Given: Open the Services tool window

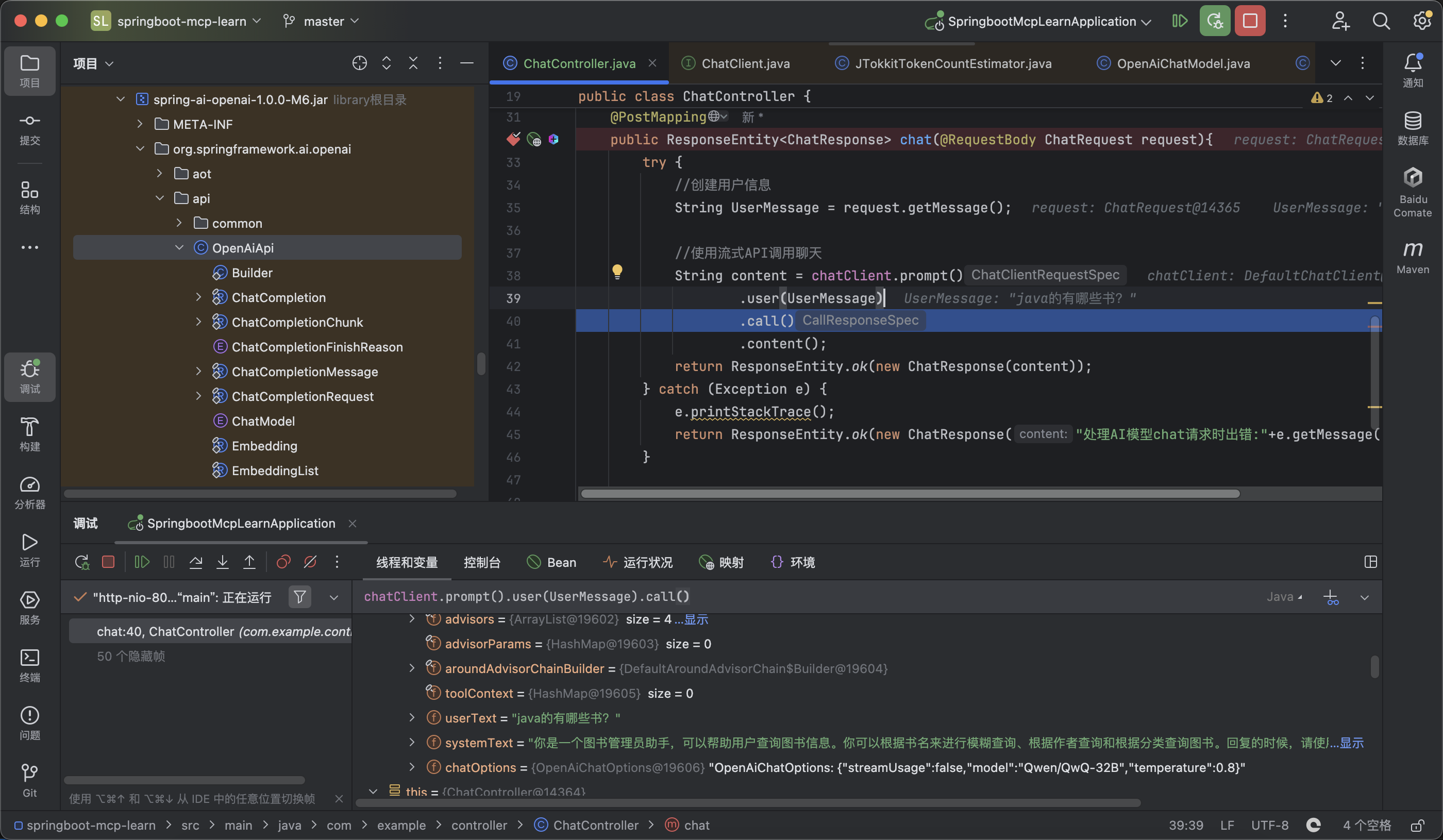Looking at the screenshot, I should pyautogui.click(x=30, y=608).
